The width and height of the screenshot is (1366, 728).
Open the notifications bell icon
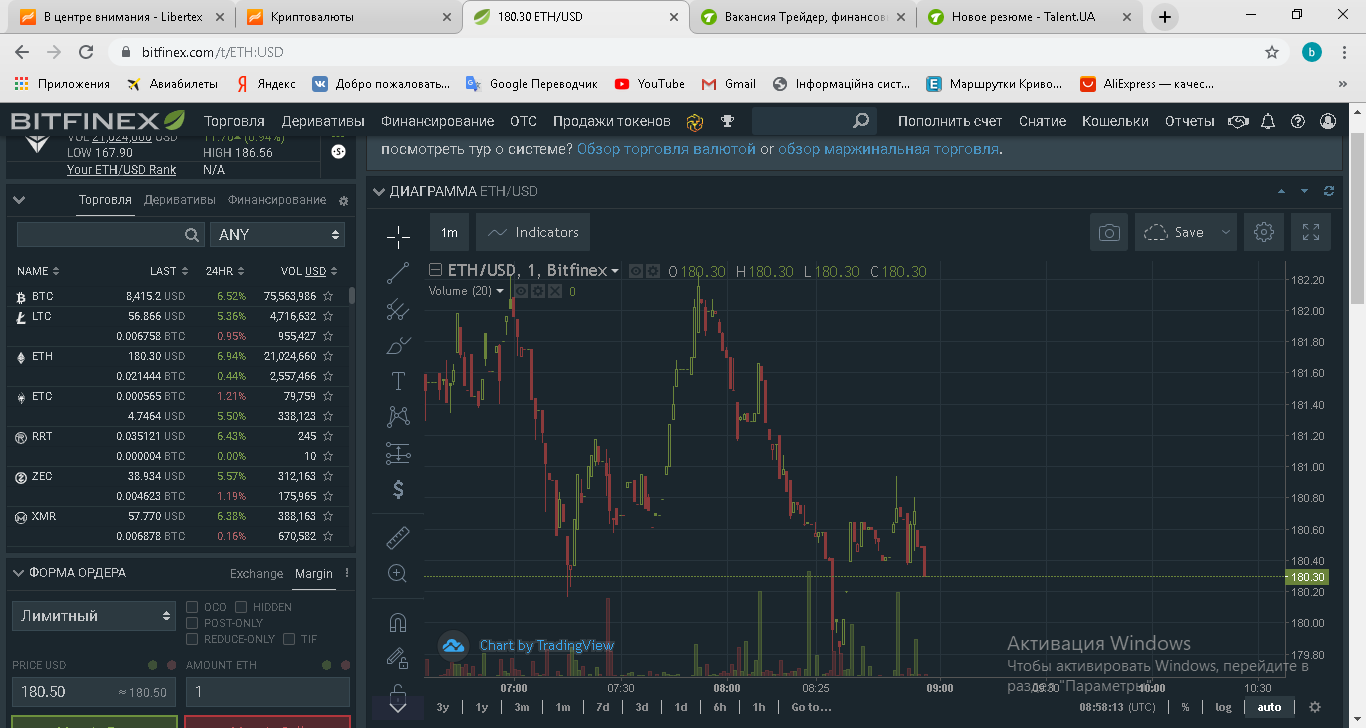[x=1268, y=121]
